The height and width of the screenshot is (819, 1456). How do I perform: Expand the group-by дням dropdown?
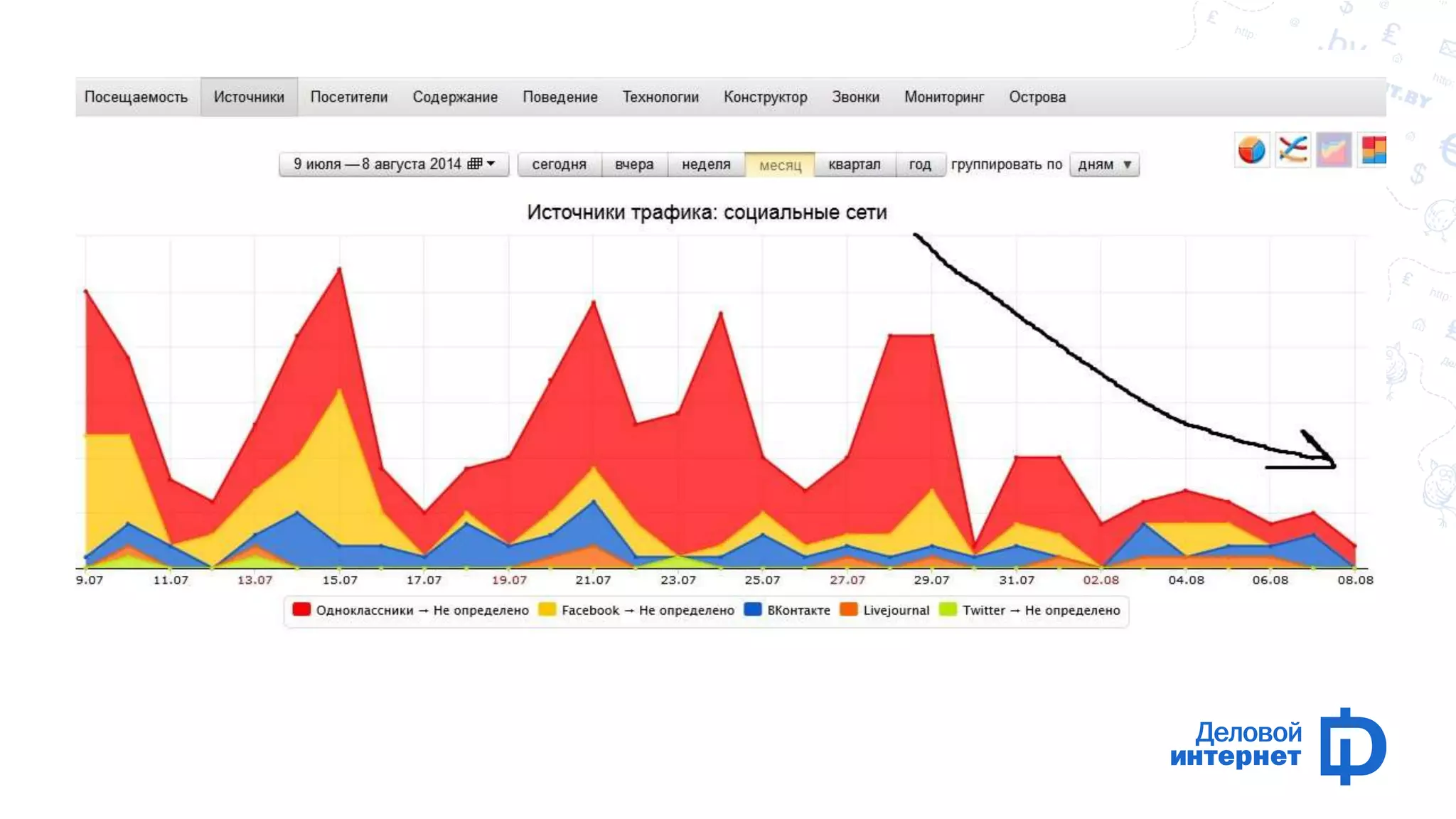click(x=1104, y=164)
